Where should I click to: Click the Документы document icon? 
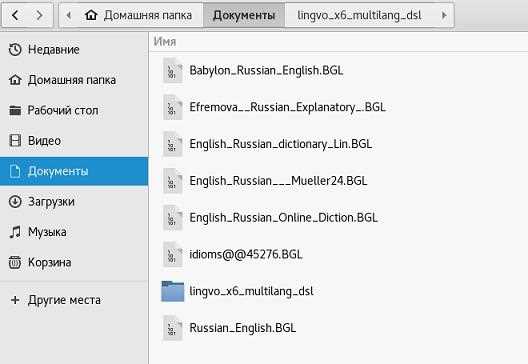[x=15, y=171]
